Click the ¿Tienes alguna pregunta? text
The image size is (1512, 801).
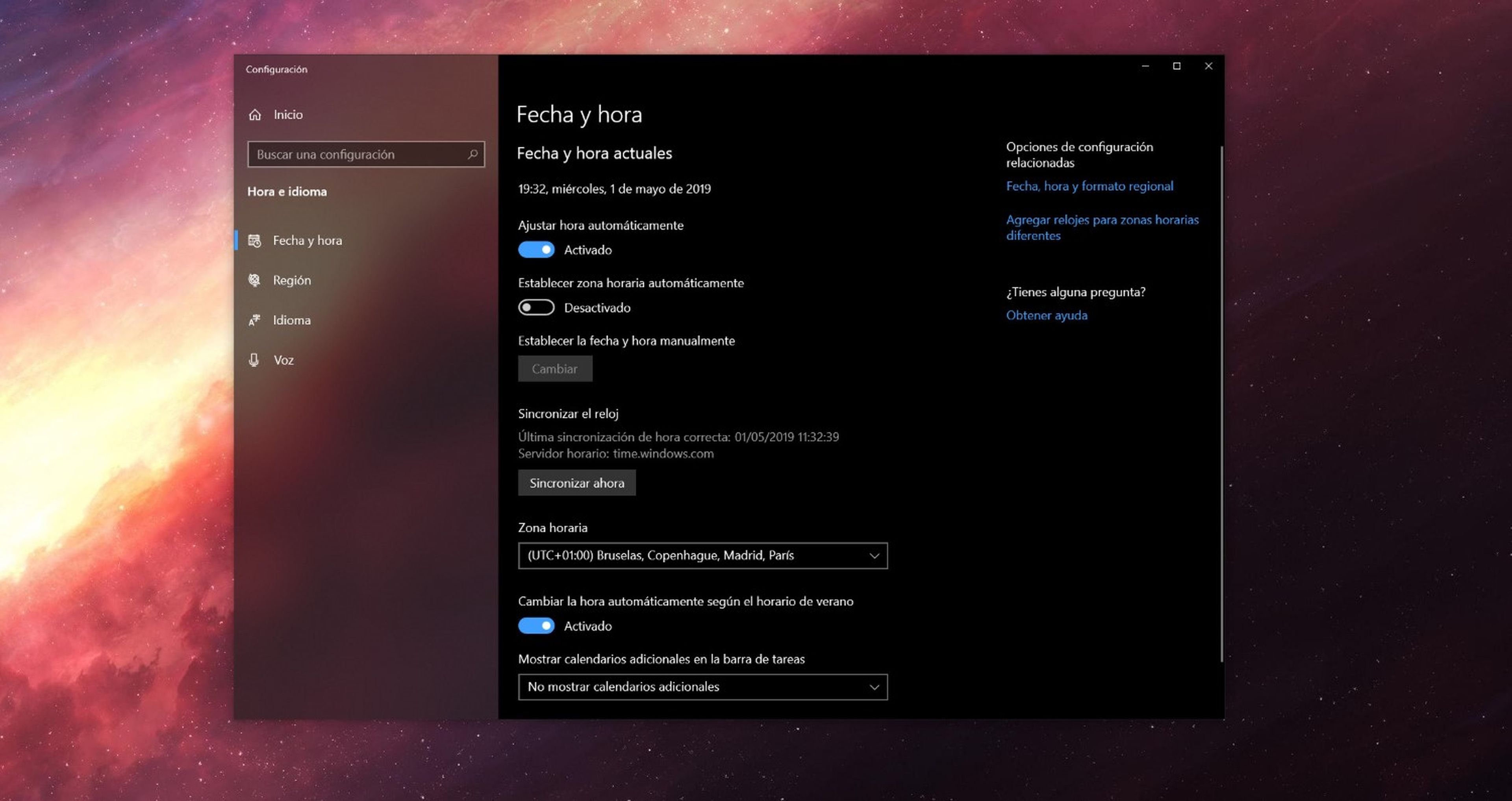[x=1075, y=292]
